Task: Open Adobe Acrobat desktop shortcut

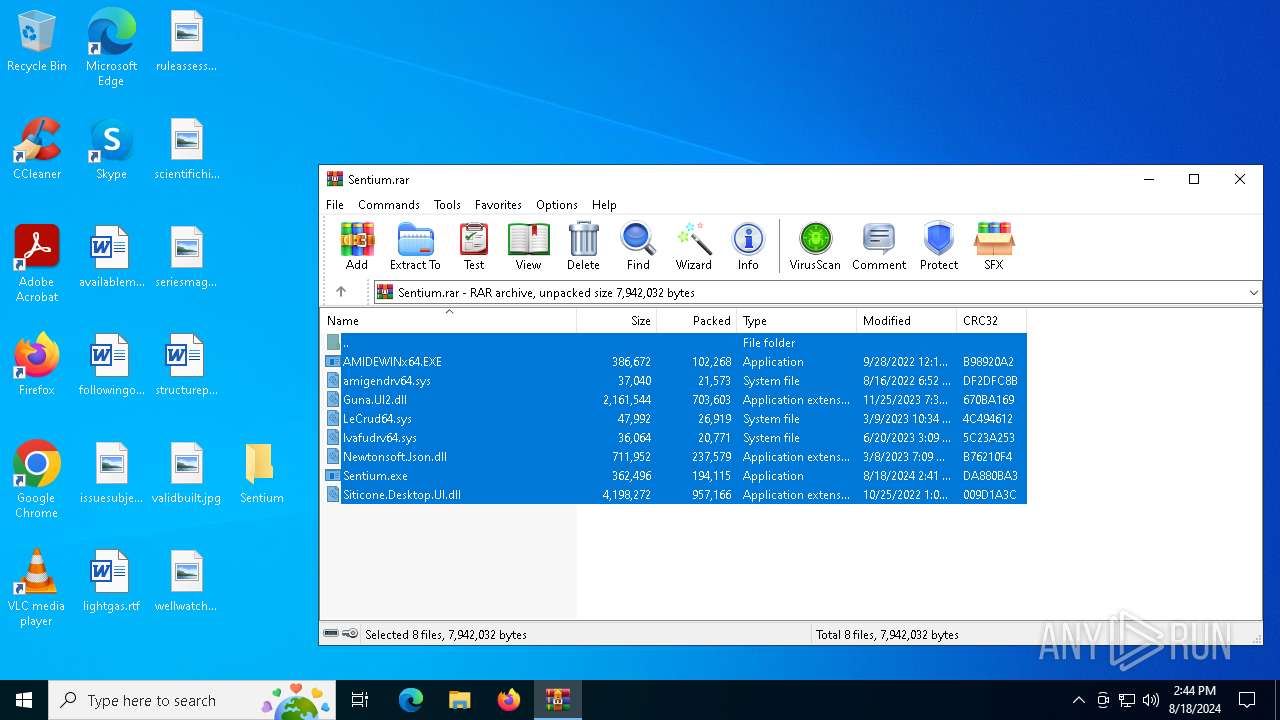Action: coord(37,264)
